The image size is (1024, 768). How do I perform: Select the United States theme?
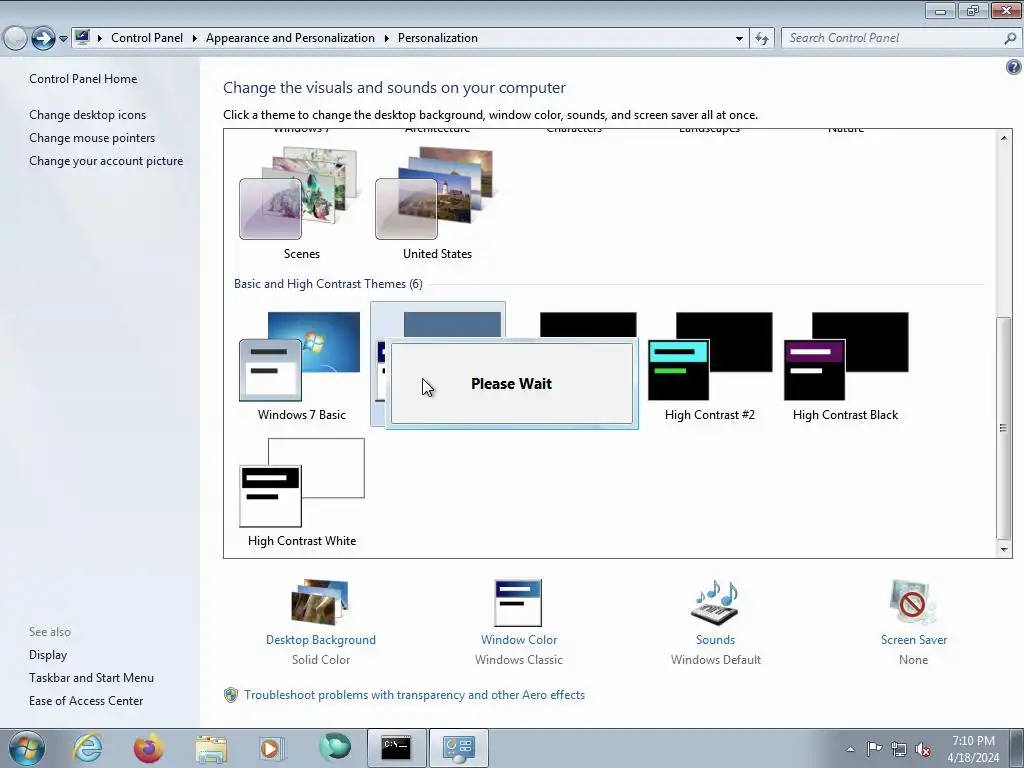436,194
